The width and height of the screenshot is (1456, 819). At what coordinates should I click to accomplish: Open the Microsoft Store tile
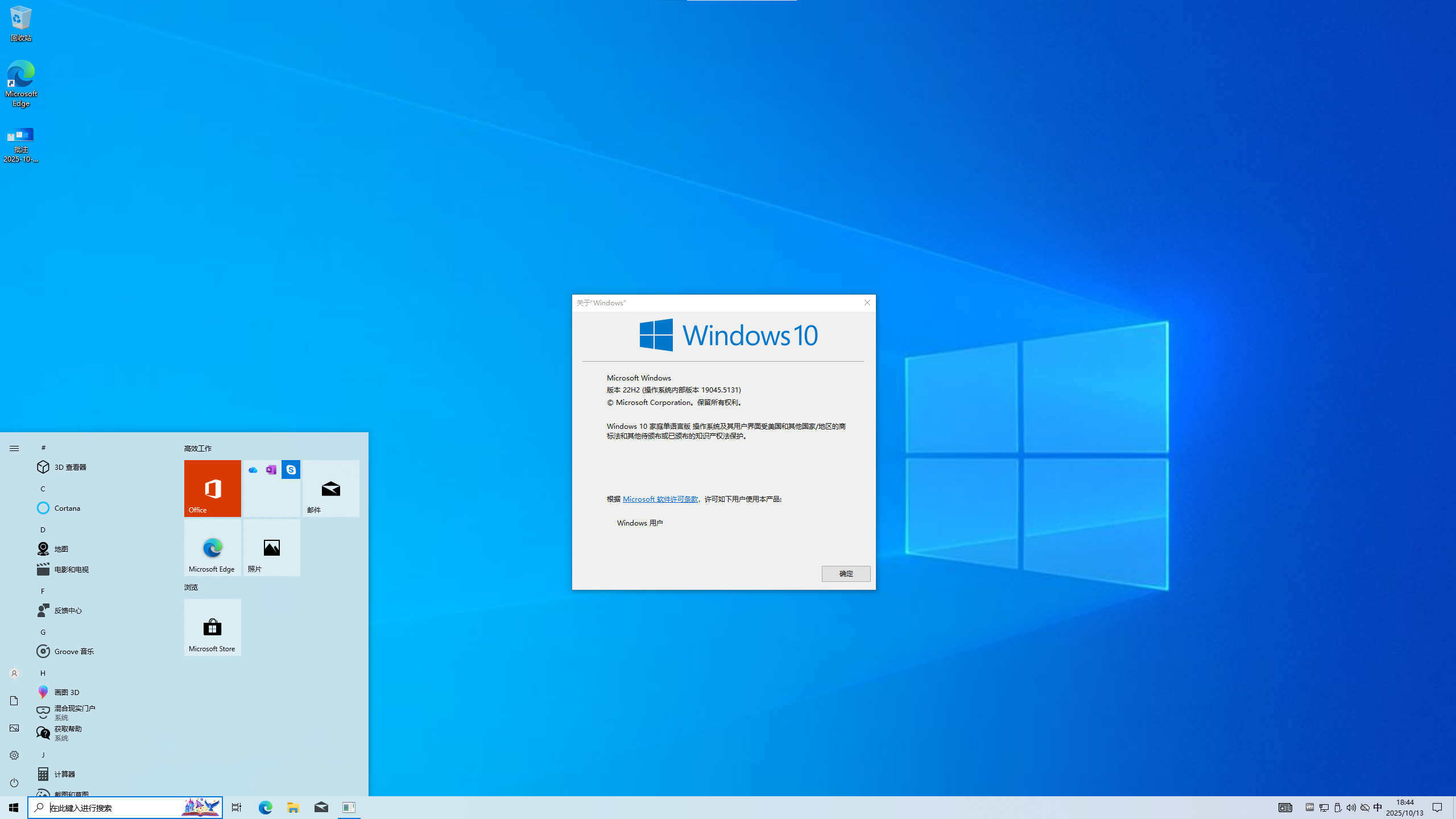point(213,627)
